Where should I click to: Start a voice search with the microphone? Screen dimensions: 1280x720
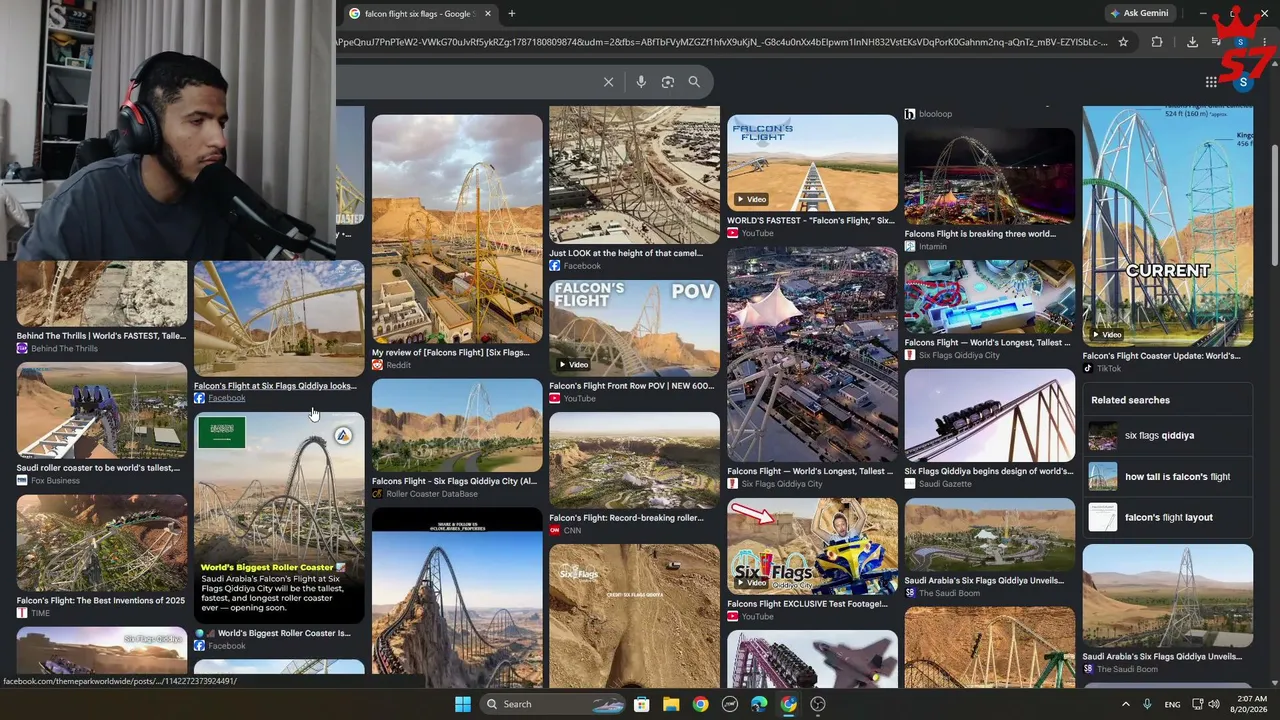click(641, 82)
